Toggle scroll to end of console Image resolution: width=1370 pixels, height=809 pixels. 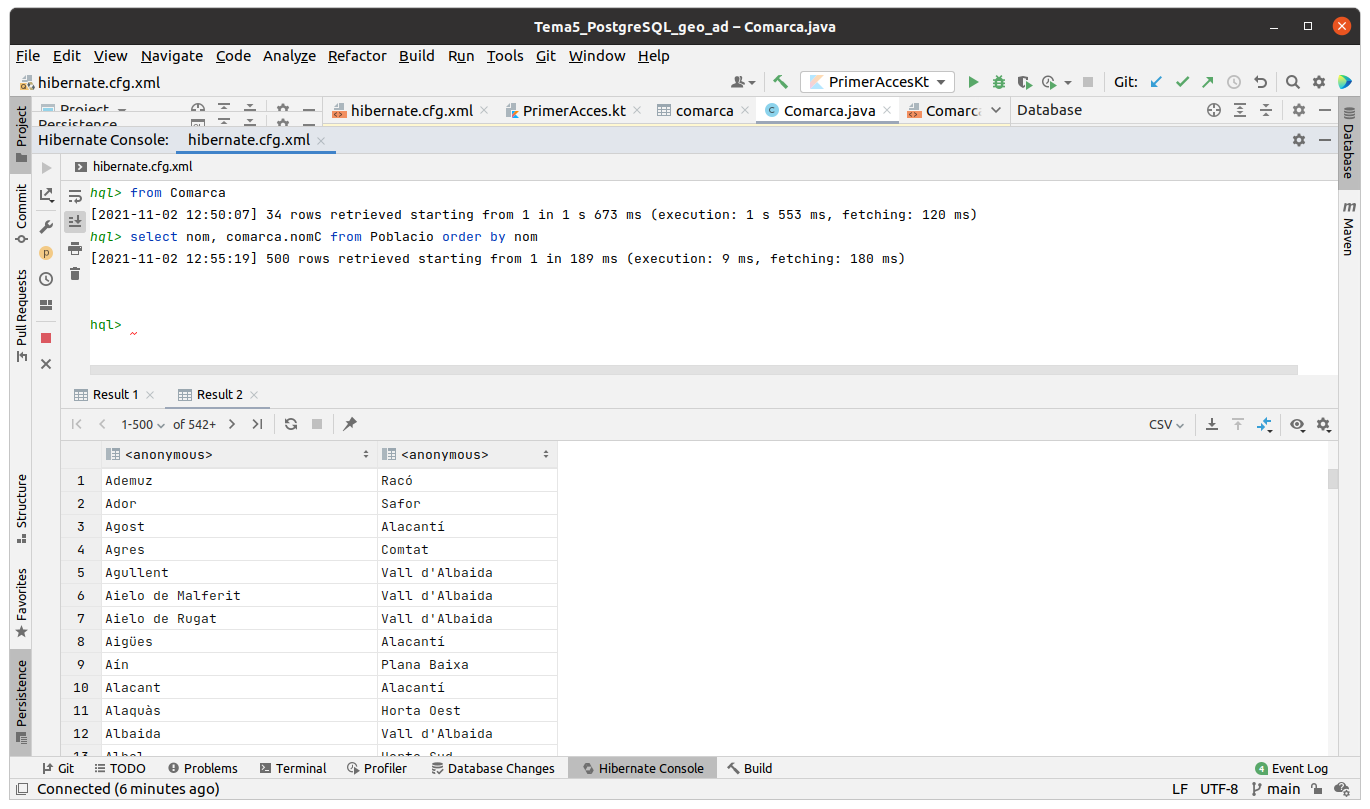pos(75,221)
